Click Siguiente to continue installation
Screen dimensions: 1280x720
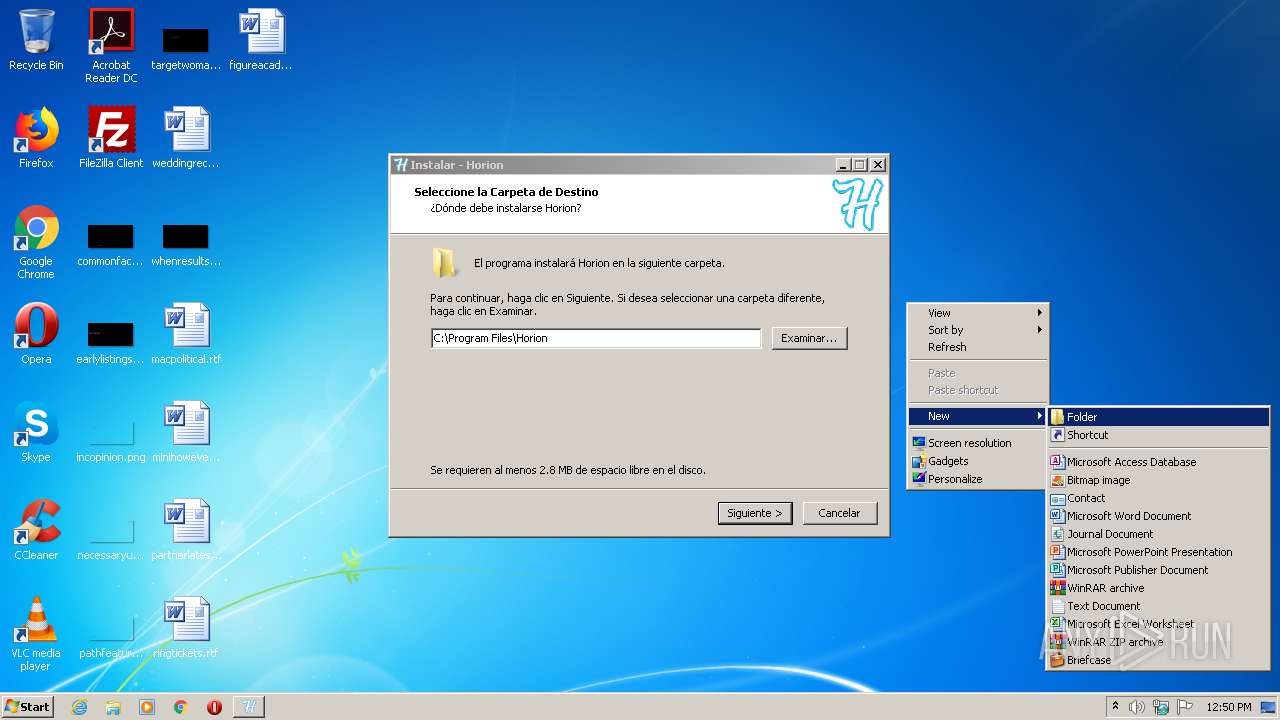pyautogui.click(x=755, y=513)
